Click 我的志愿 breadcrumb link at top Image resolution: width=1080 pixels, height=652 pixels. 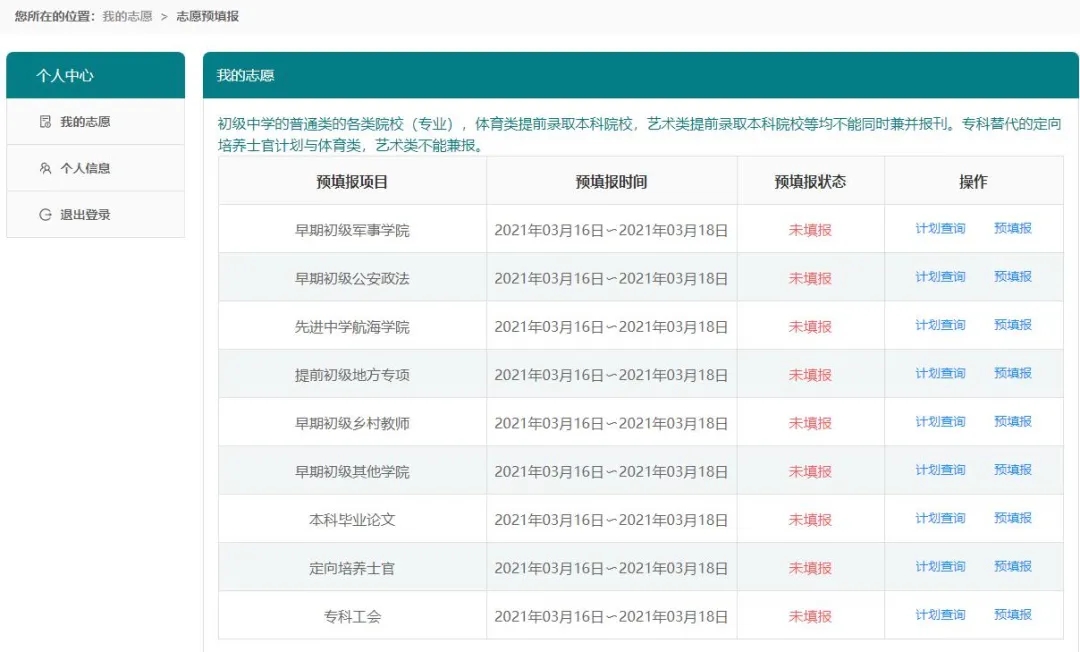point(126,17)
